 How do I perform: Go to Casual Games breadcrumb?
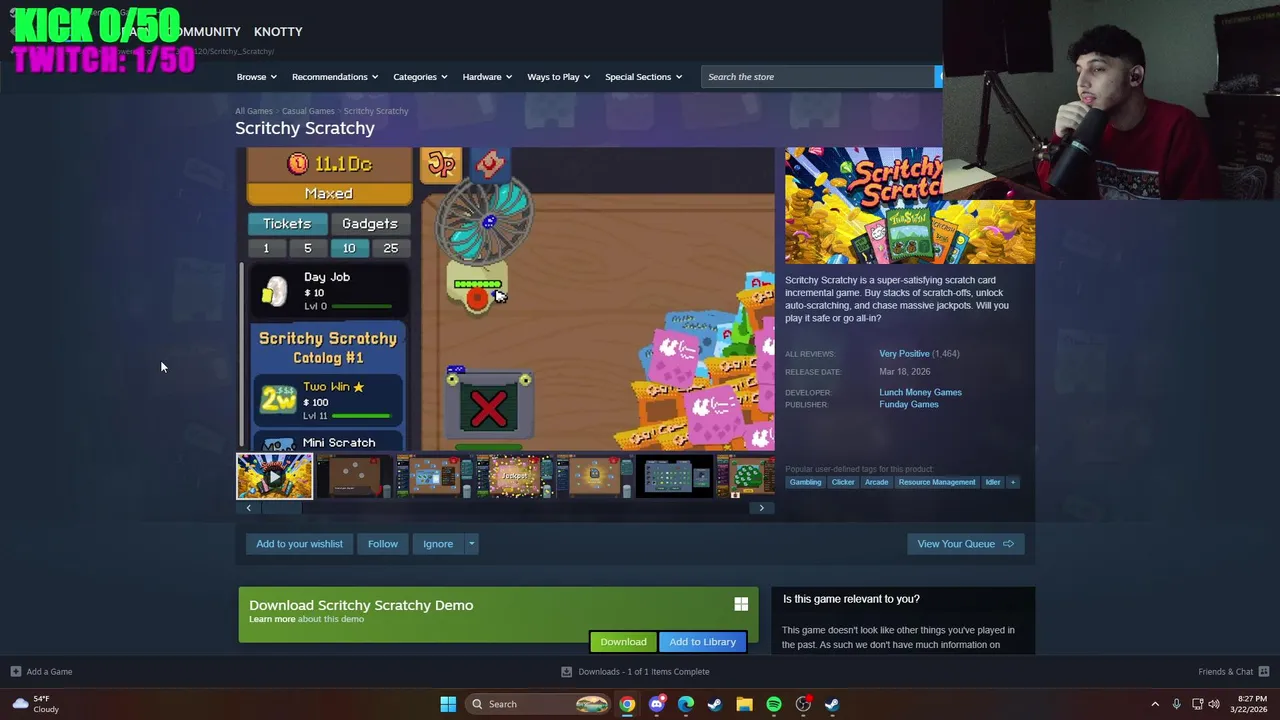click(x=308, y=111)
